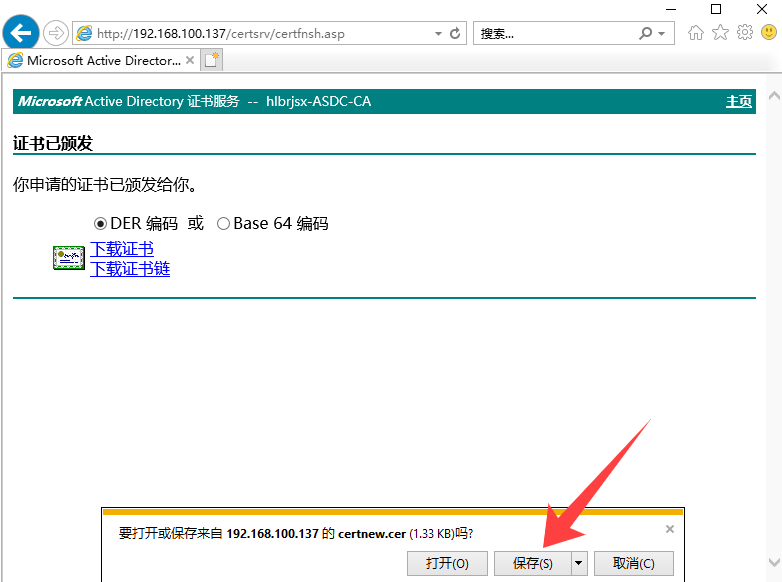Click the browser Forward arrow button

[x=55, y=33]
